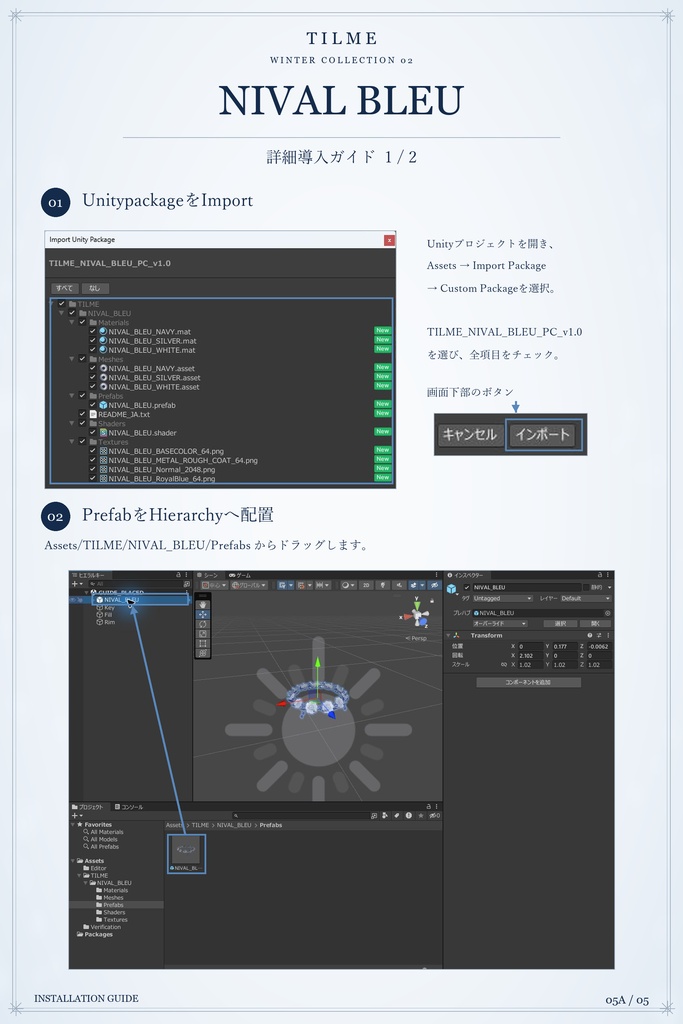Select the Rect tool in scene toolbar
This screenshot has width=683, height=1024.
203,643
